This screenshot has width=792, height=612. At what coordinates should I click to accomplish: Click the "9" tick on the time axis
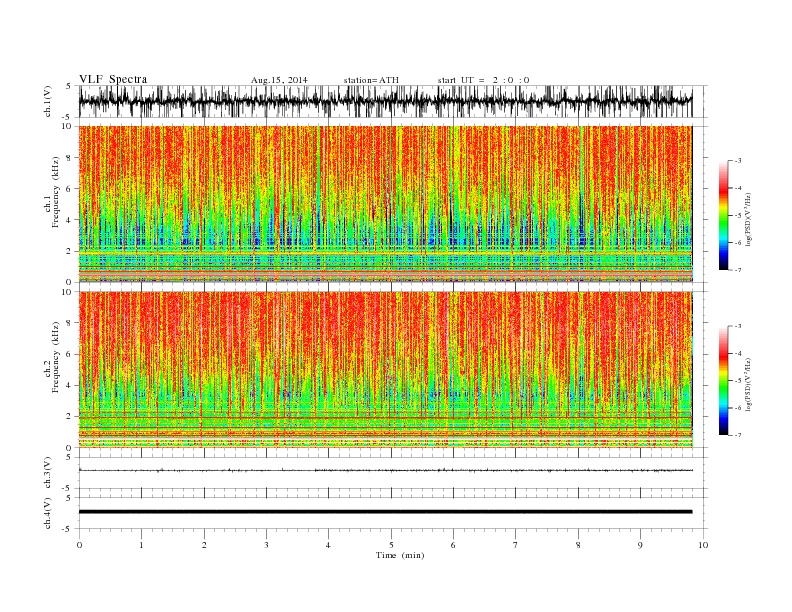point(640,545)
